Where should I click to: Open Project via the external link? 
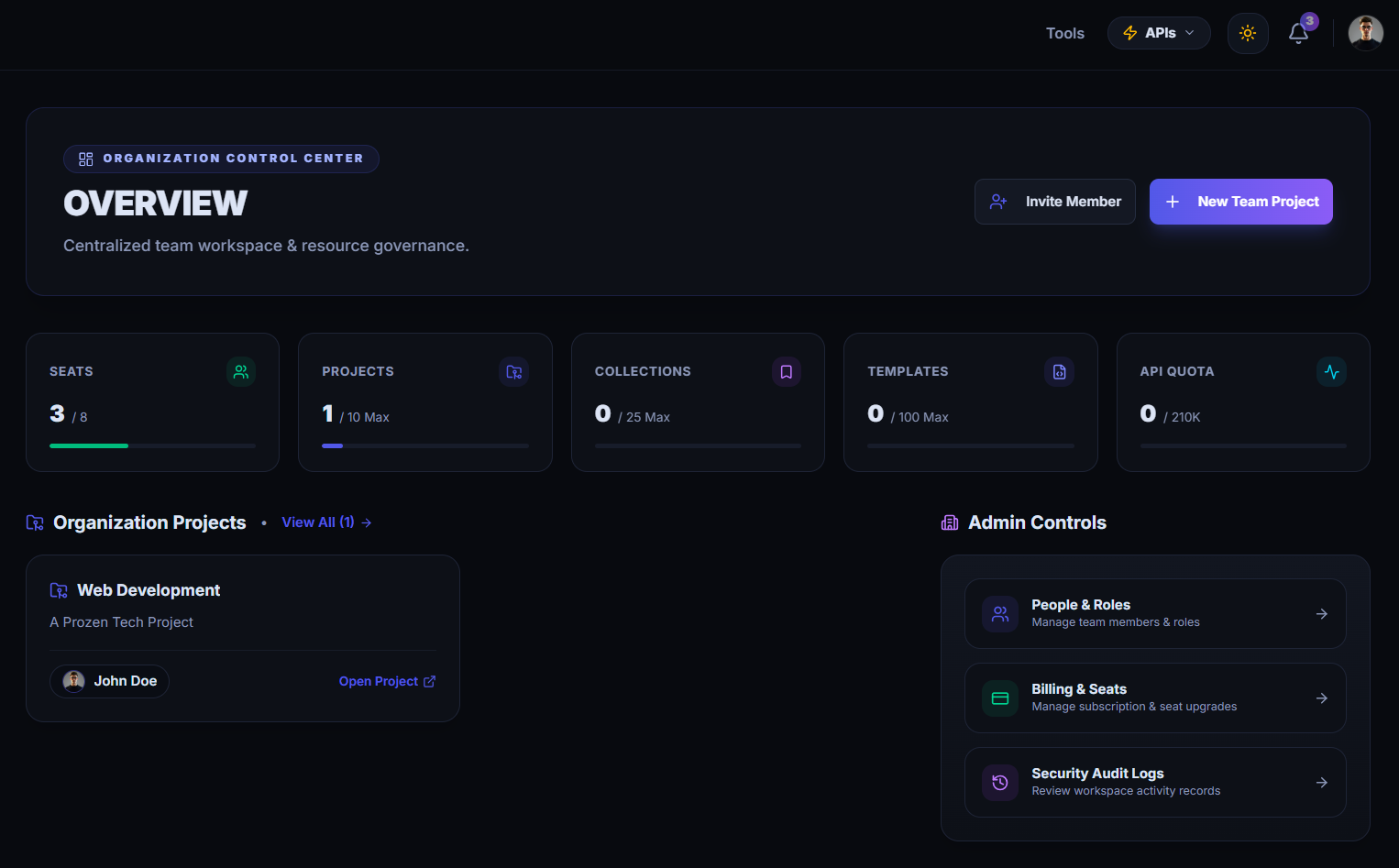coord(387,681)
